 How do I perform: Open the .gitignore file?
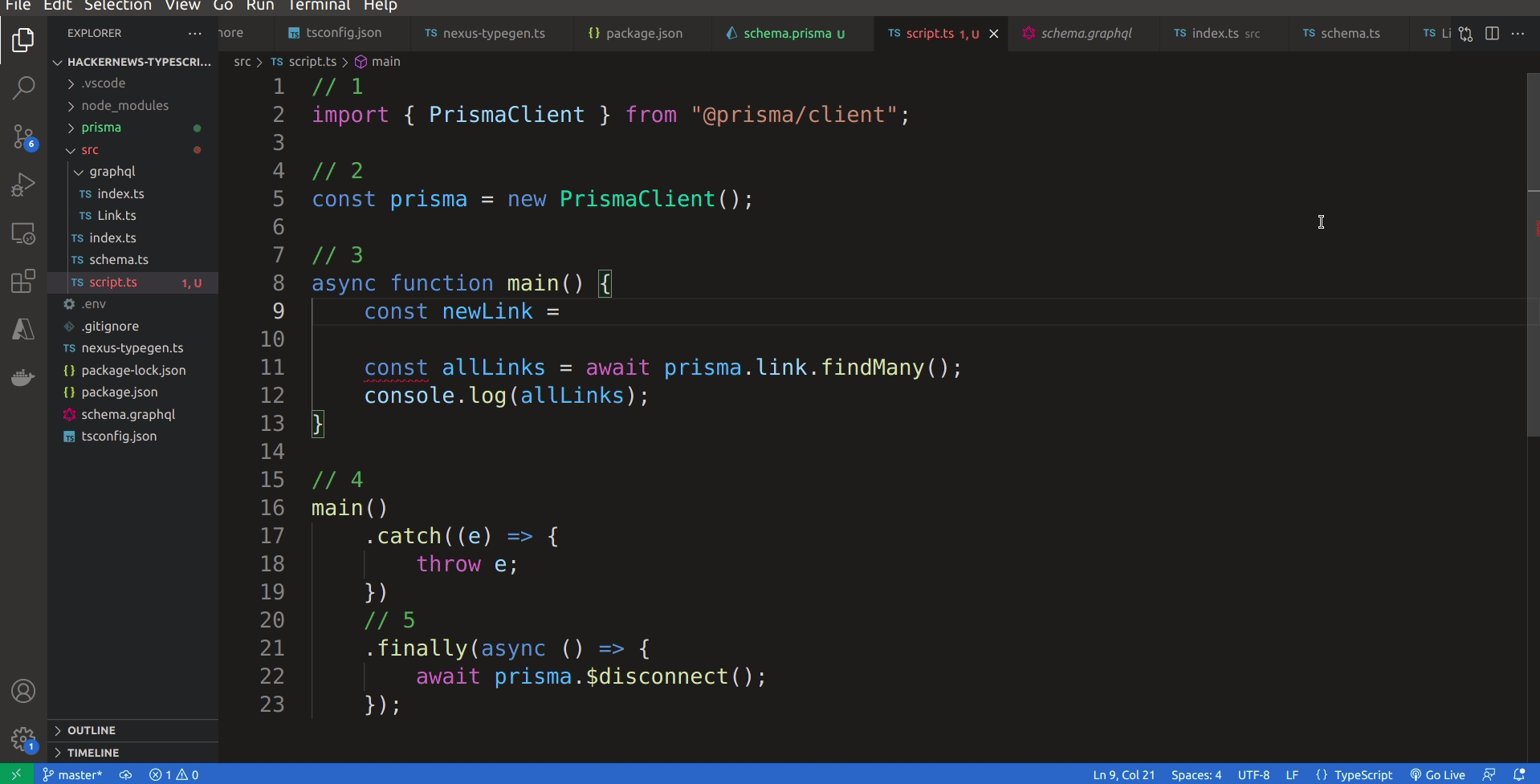[x=133, y=327]
